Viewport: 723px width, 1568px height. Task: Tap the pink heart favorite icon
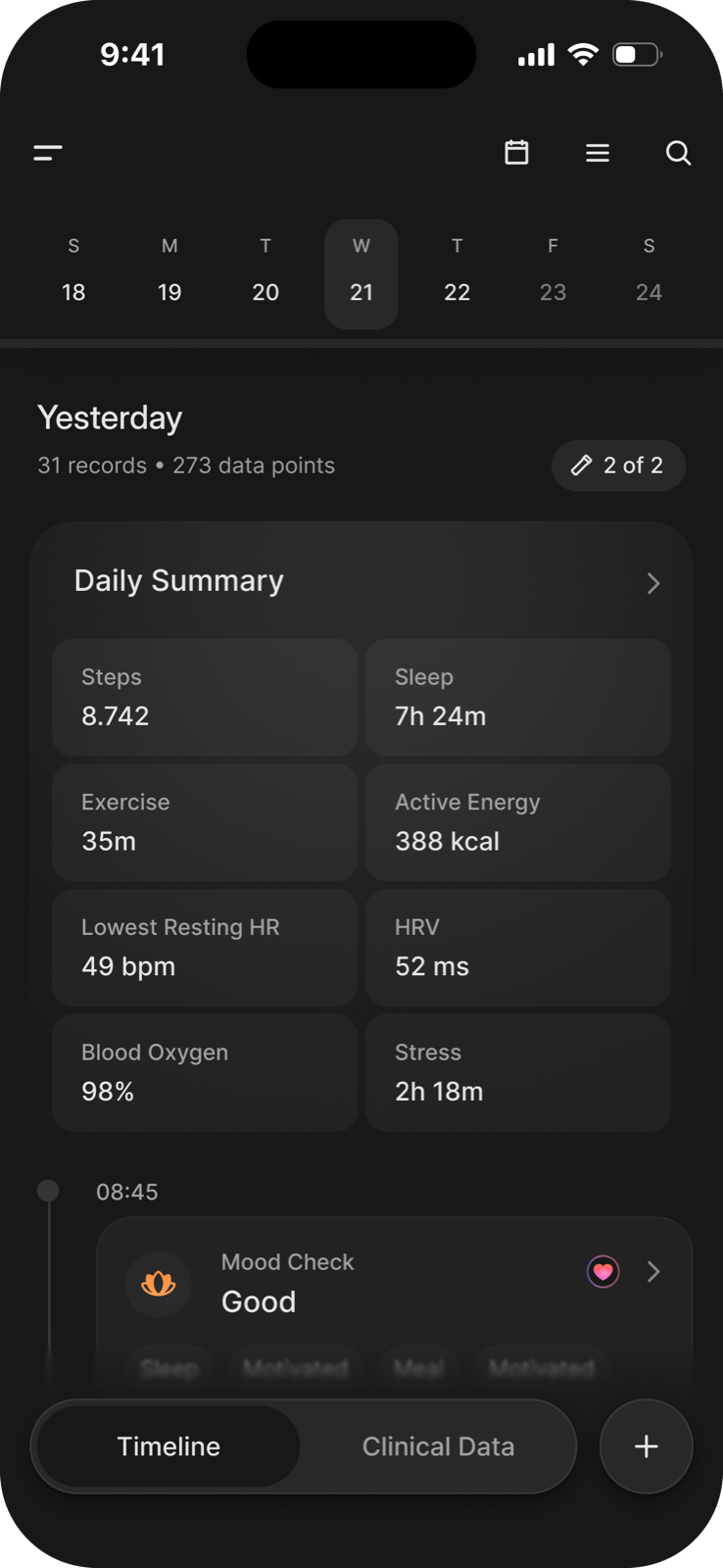pos(602,1272)
